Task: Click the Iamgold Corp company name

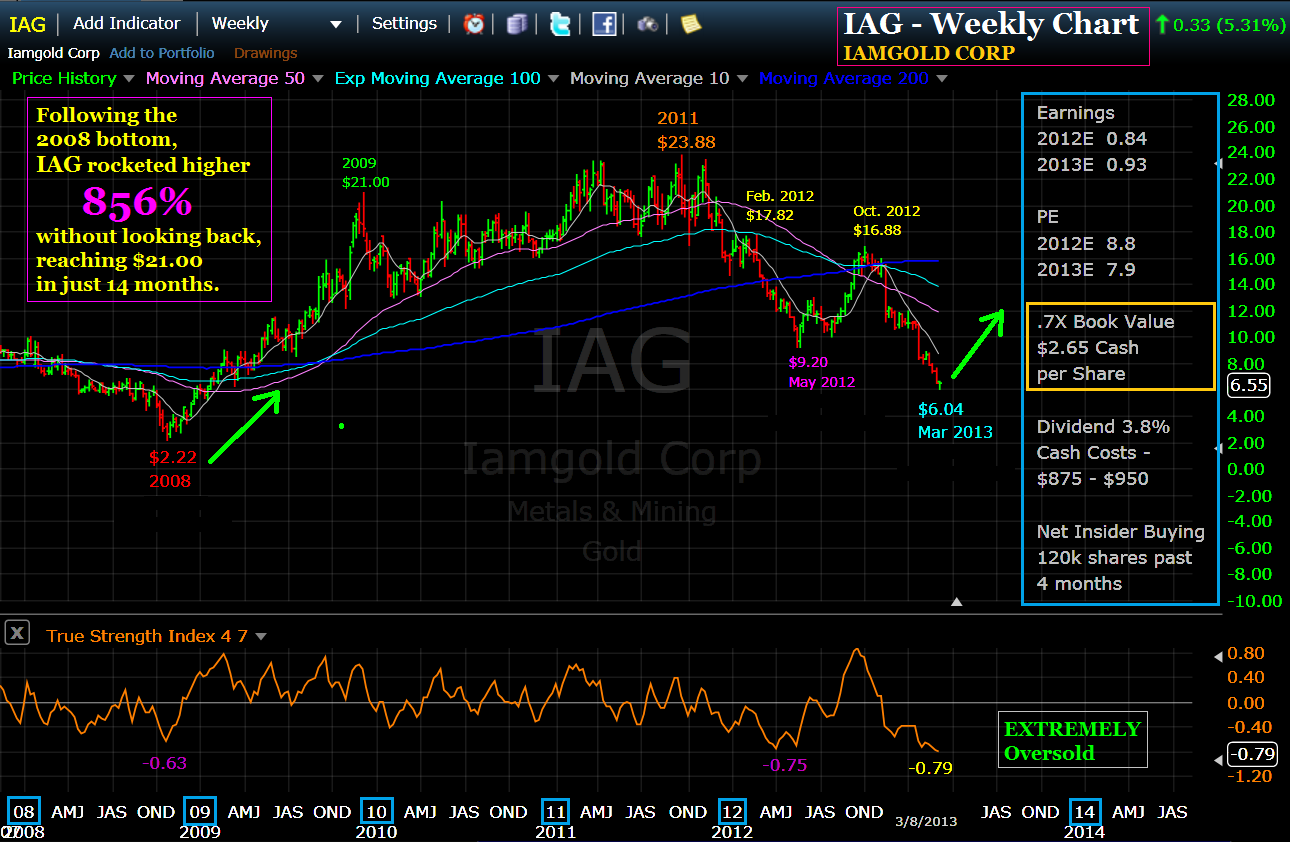Action: [x=55, y=53]
